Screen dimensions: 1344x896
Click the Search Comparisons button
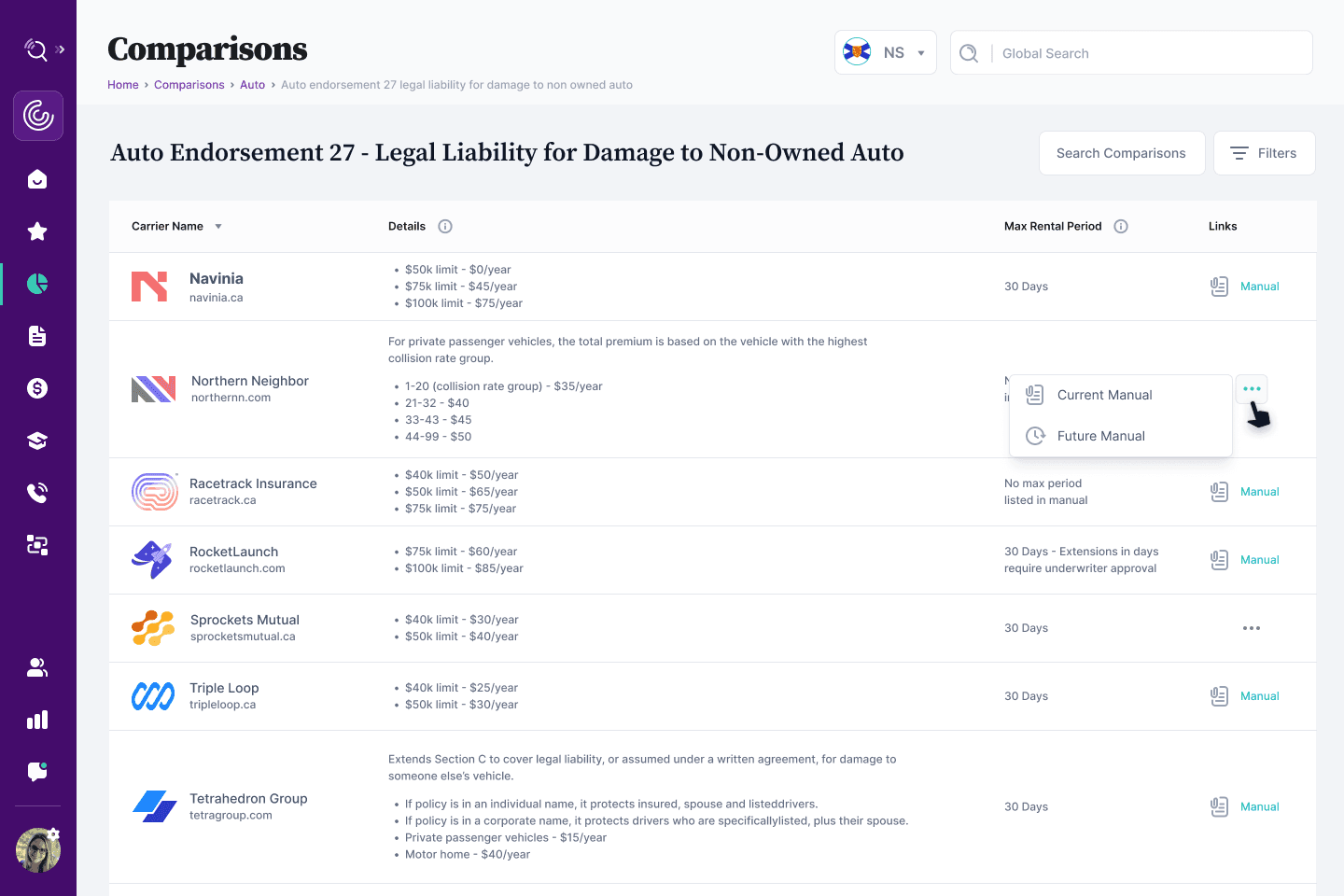pos(1121,153)
